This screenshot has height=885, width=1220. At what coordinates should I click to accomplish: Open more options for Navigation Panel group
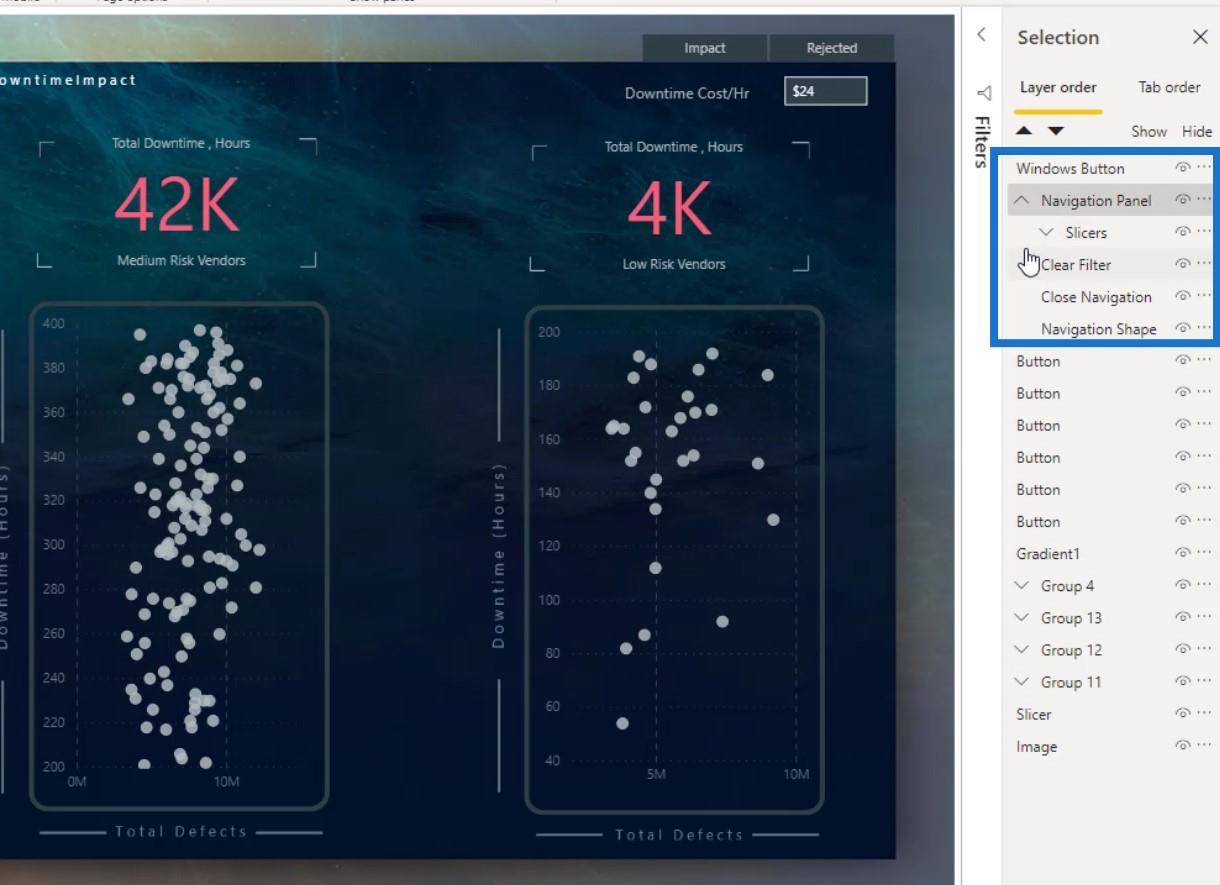coord(1204,200)
